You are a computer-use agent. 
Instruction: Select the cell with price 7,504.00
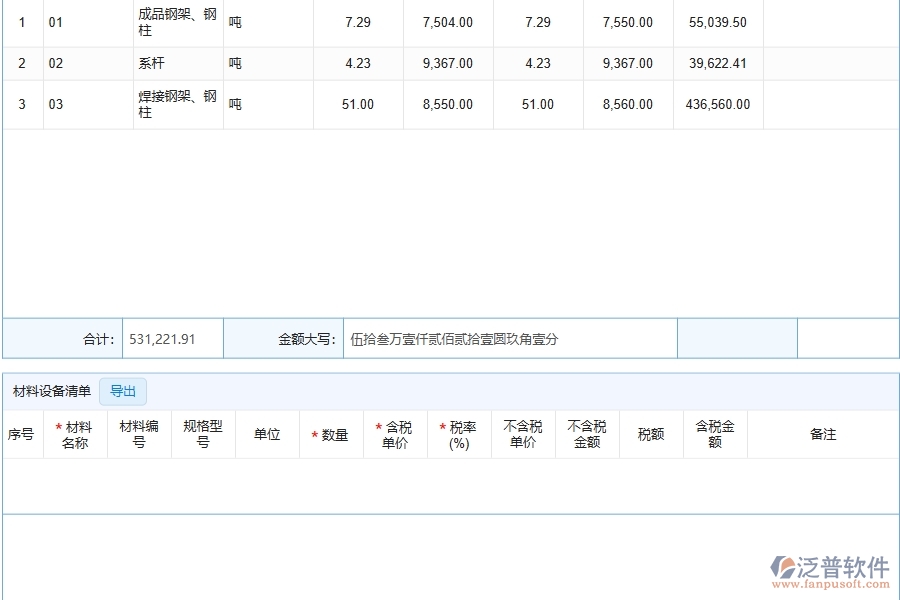(448, 22)
